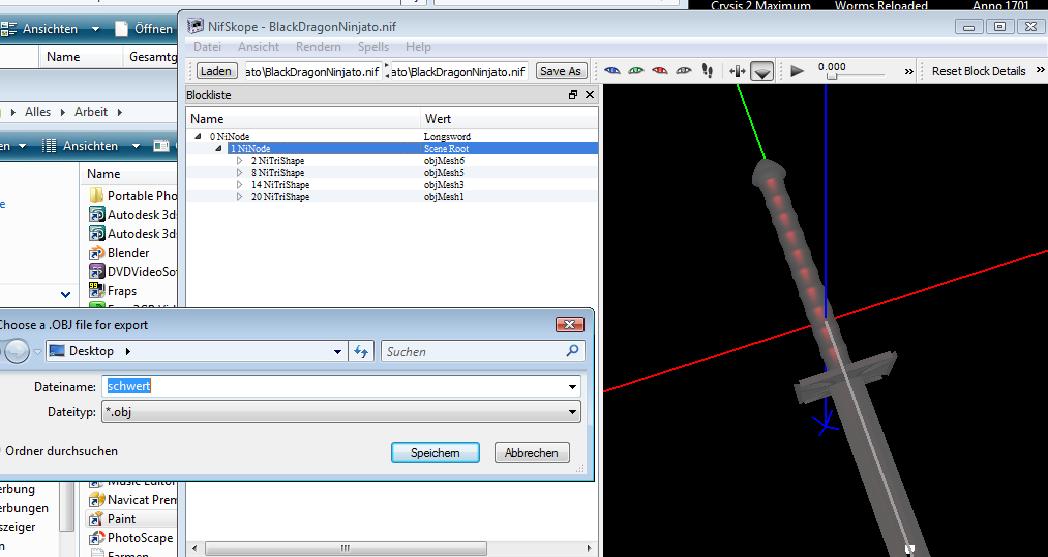The height and width of the screenshot is (557, 1048).
Task: Click the gray eye view icon
Action: click(684, 71)
